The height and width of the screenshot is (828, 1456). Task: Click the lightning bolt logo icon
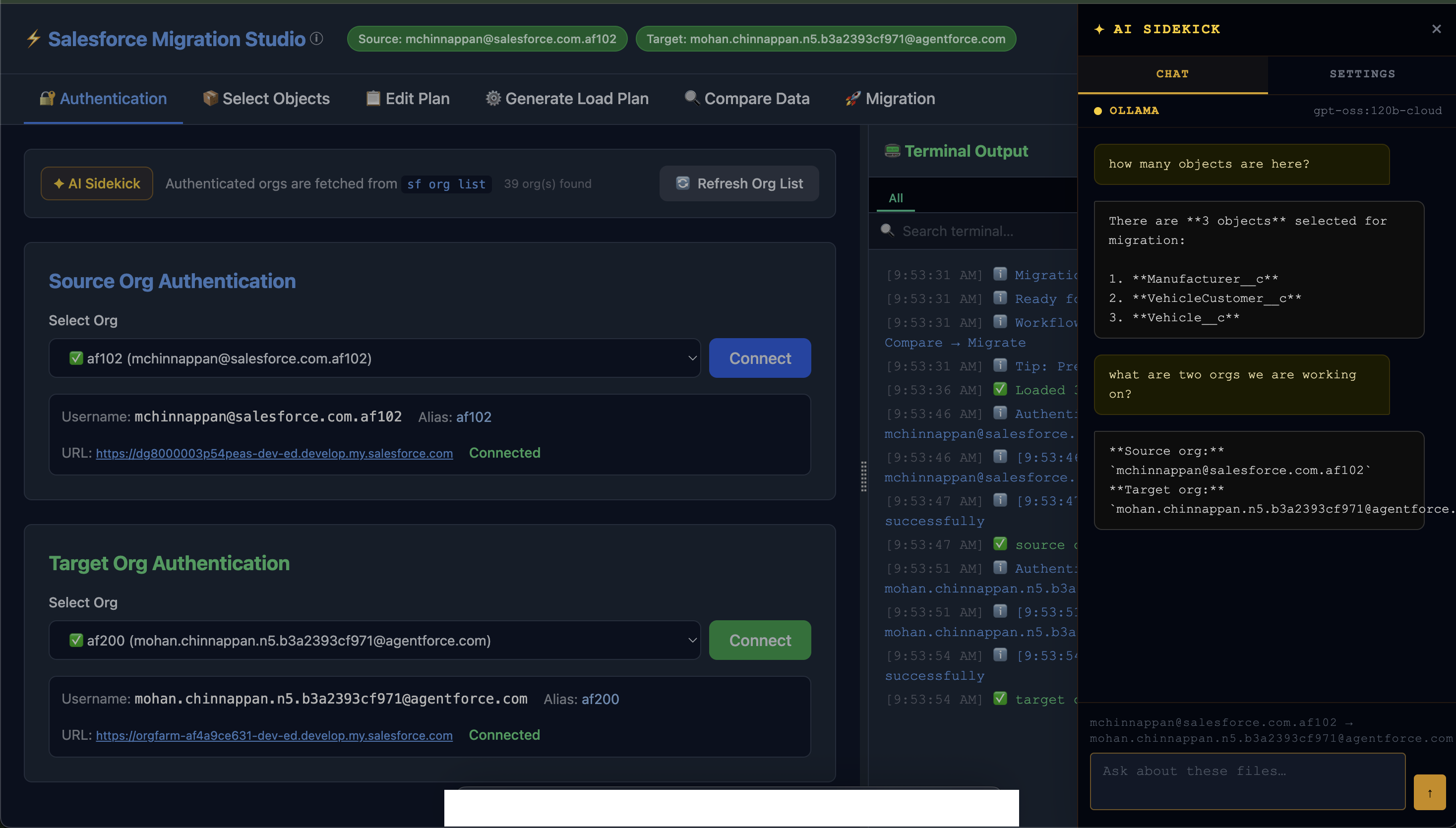34,39
